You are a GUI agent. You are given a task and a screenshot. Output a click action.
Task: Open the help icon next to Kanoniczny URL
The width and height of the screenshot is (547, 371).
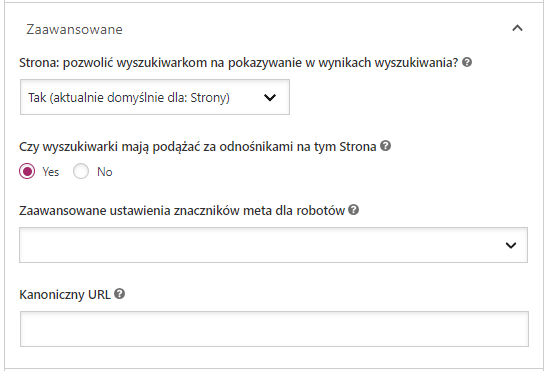pyautogui.click(x=120, y=294)
